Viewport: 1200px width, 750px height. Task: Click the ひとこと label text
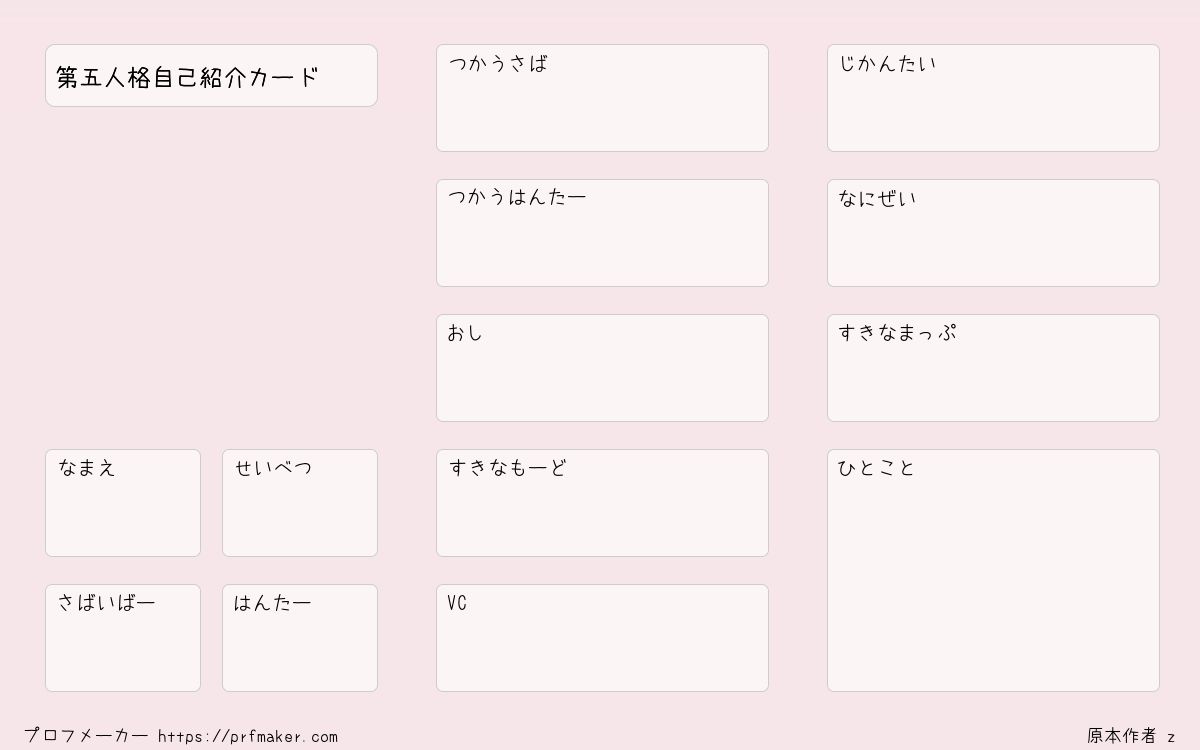click(877, 468)
